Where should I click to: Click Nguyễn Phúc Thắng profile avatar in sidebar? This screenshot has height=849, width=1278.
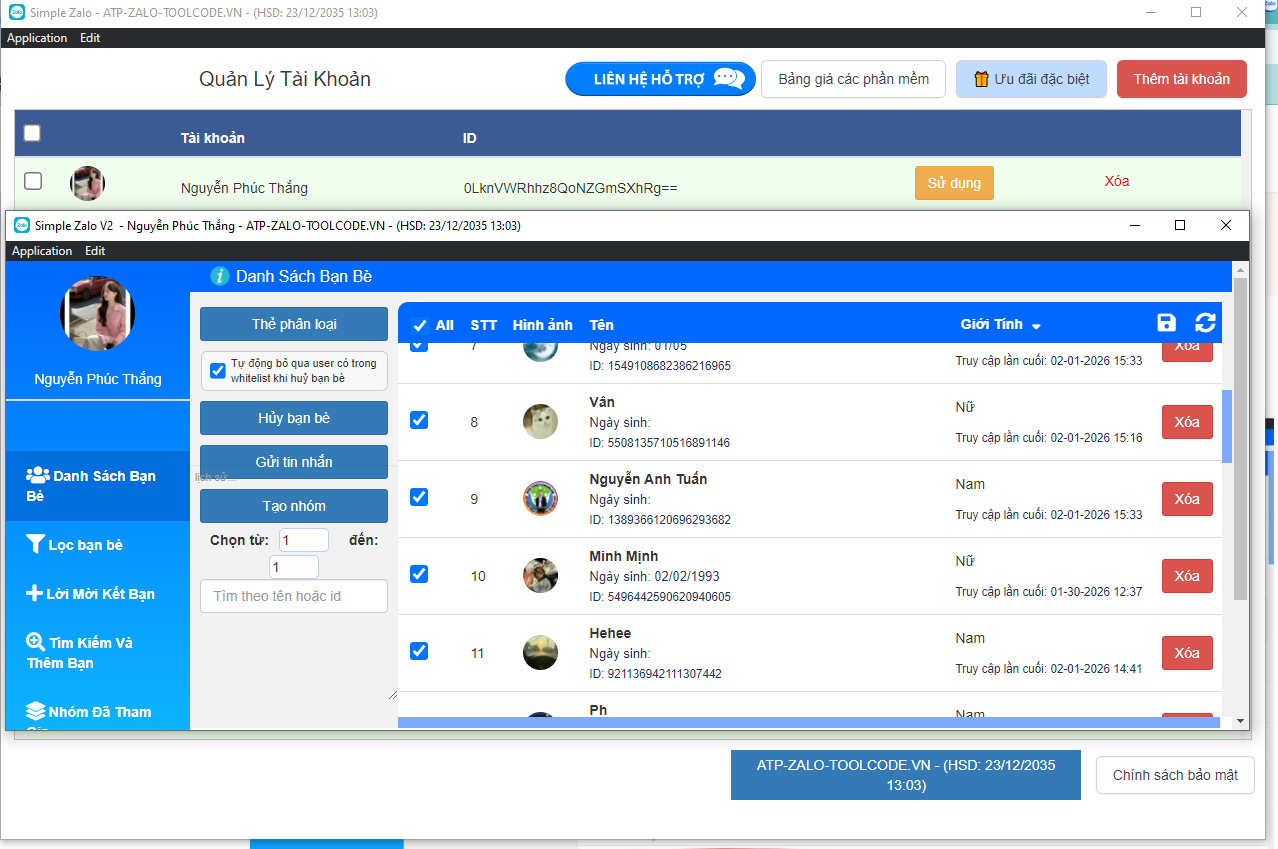[98, 313]
